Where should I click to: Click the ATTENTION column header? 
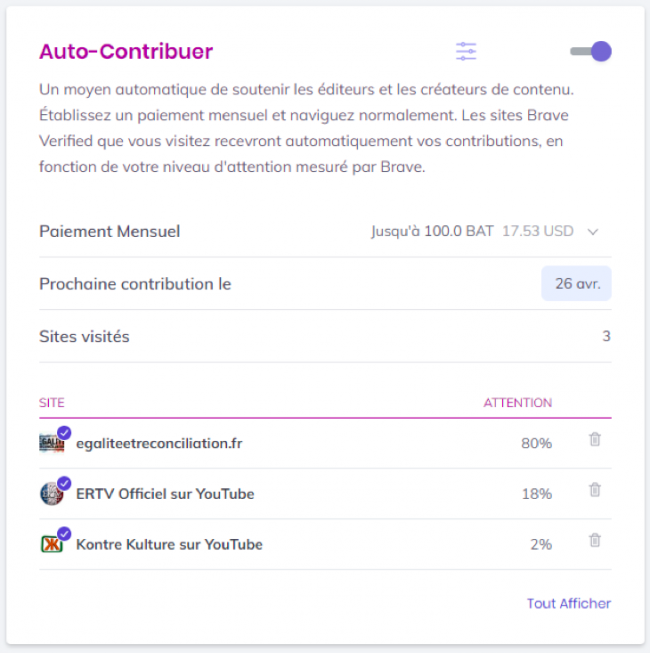point(517,403)
